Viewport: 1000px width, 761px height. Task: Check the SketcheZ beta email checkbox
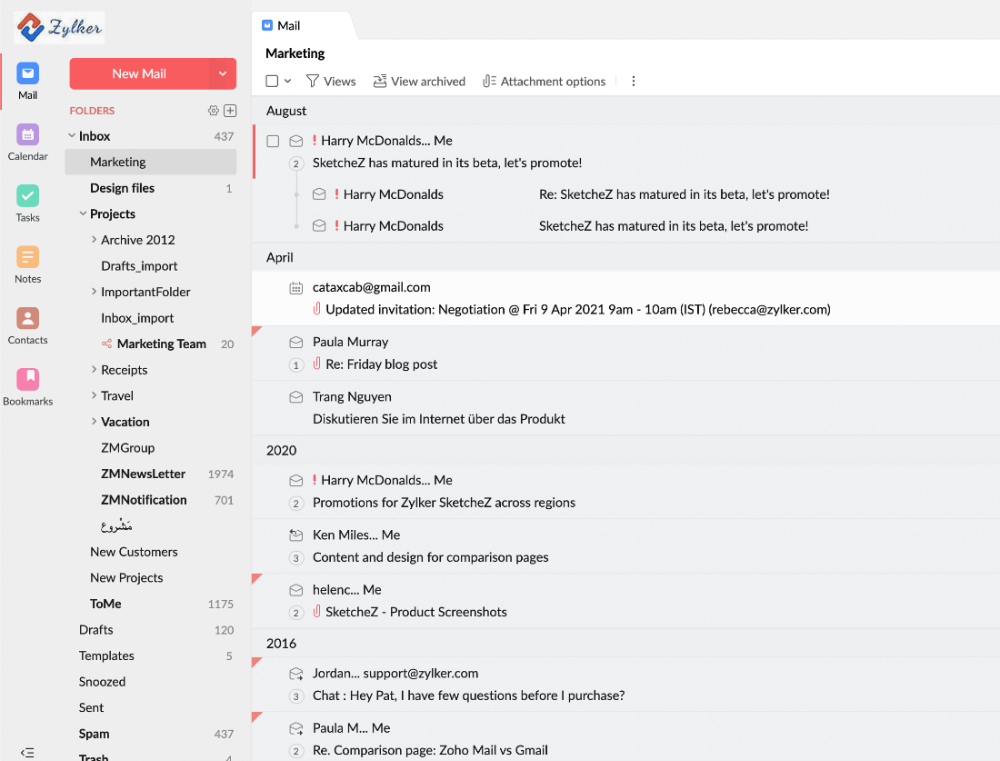point(273,141)
